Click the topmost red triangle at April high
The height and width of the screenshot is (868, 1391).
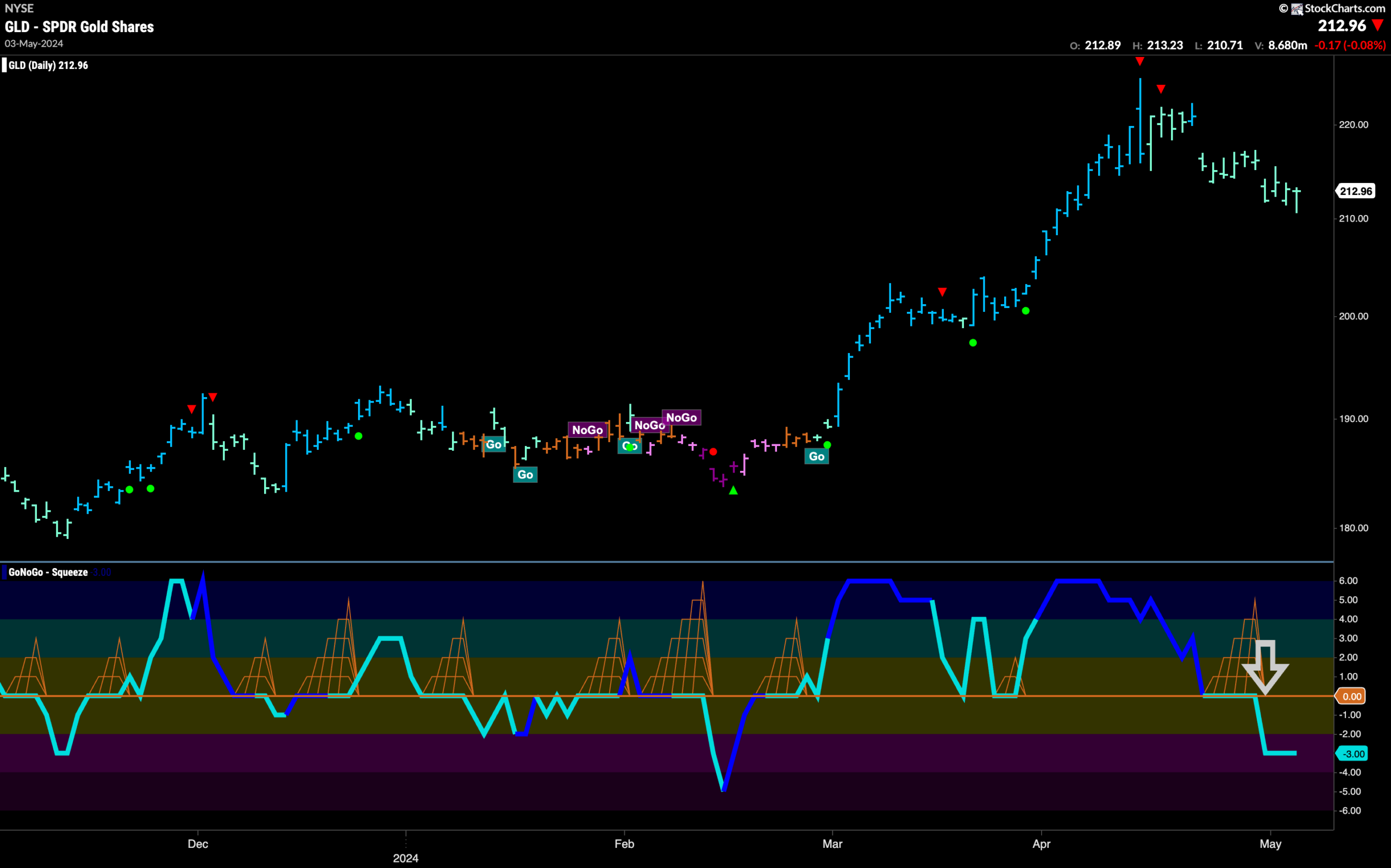tap(1139, 61)
